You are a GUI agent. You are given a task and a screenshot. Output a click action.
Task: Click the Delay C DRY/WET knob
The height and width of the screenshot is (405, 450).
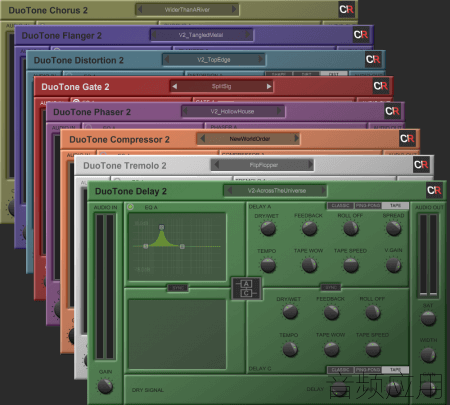290,312
